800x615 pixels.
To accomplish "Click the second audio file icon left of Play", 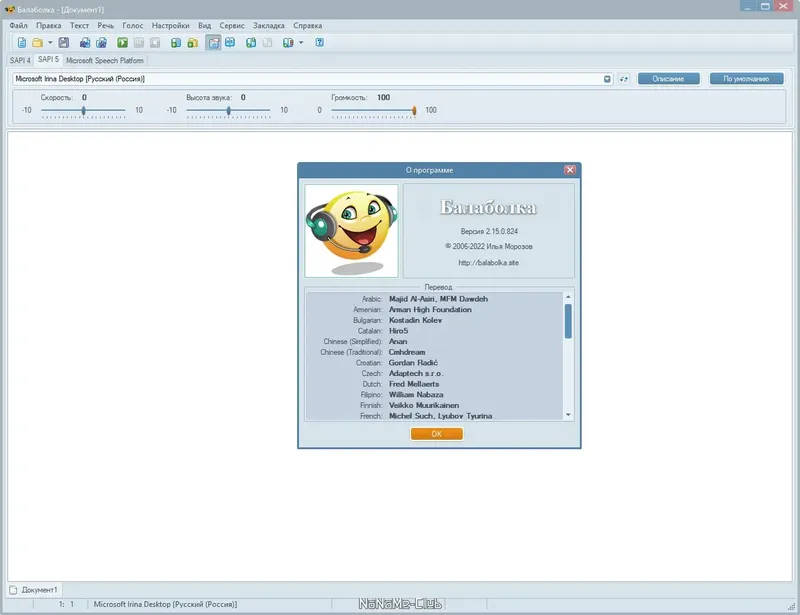I will (102, 43).
